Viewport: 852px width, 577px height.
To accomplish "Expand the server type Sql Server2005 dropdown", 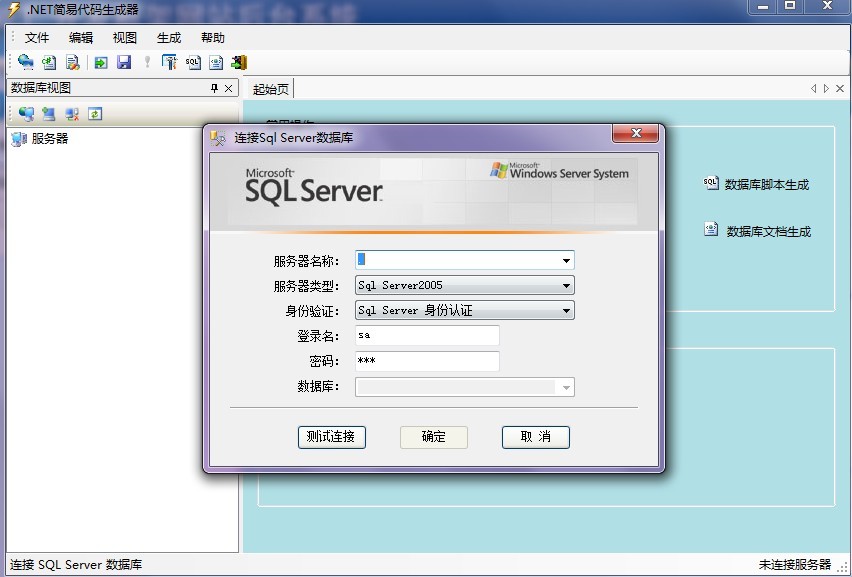I will tap(566, 285).
